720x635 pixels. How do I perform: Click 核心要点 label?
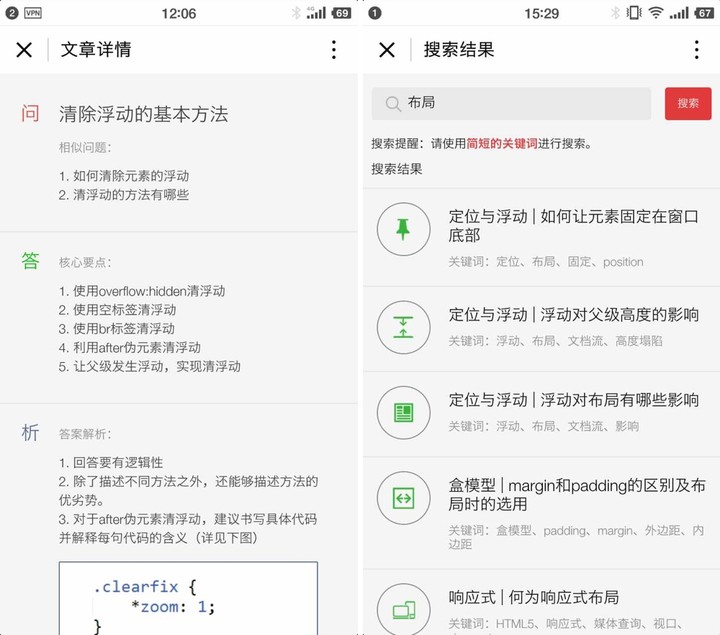click(85, 262)
